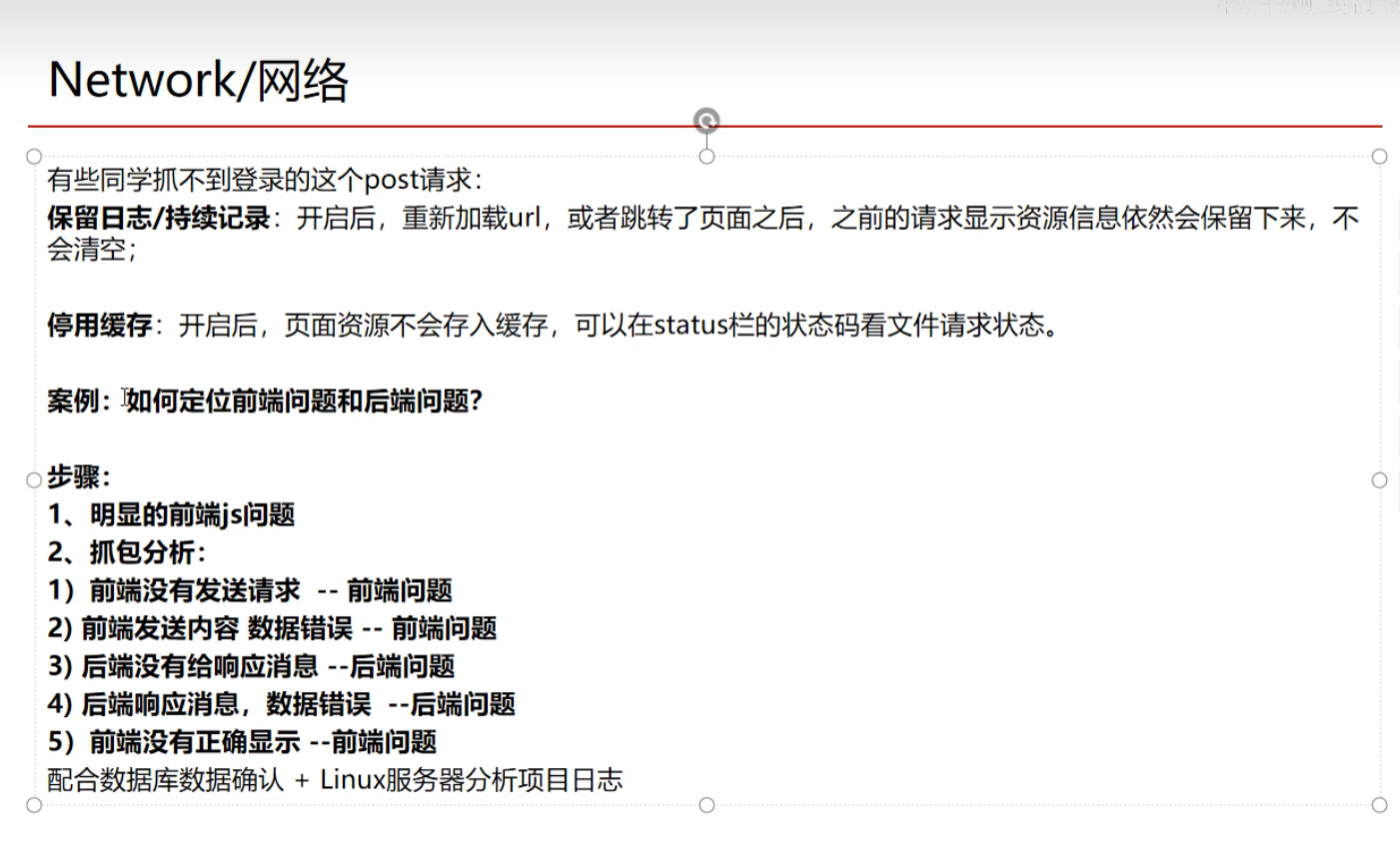Click the slide title 'Network/网络'
The width and height of the screenshot is (1400, 841).
pyautogui.click(x=198, y=80)
